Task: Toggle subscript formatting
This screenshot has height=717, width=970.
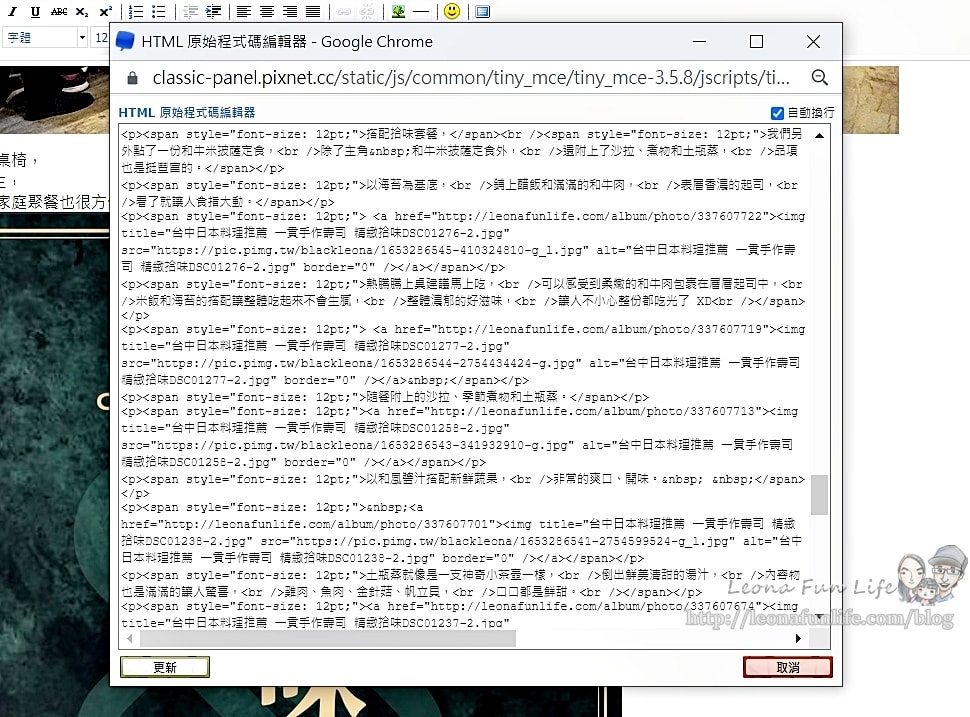Action: 82,12
